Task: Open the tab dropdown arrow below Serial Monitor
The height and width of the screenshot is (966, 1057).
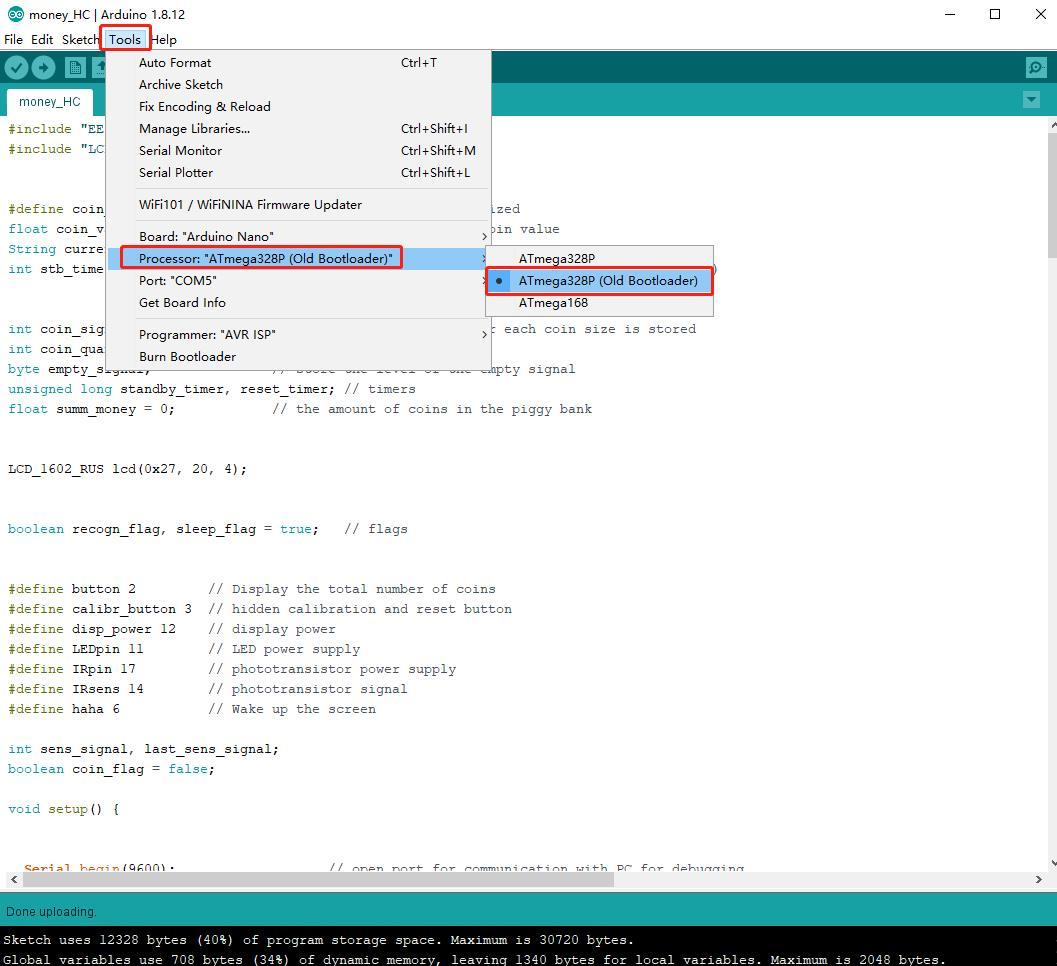Action: coord(1031,100)
